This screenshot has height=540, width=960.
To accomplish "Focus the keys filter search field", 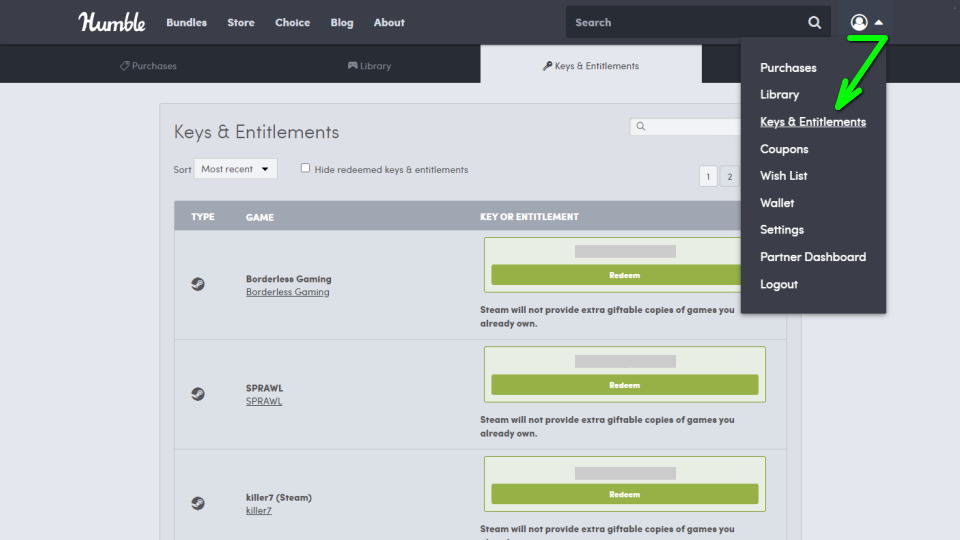I will [x=686, y=126].
